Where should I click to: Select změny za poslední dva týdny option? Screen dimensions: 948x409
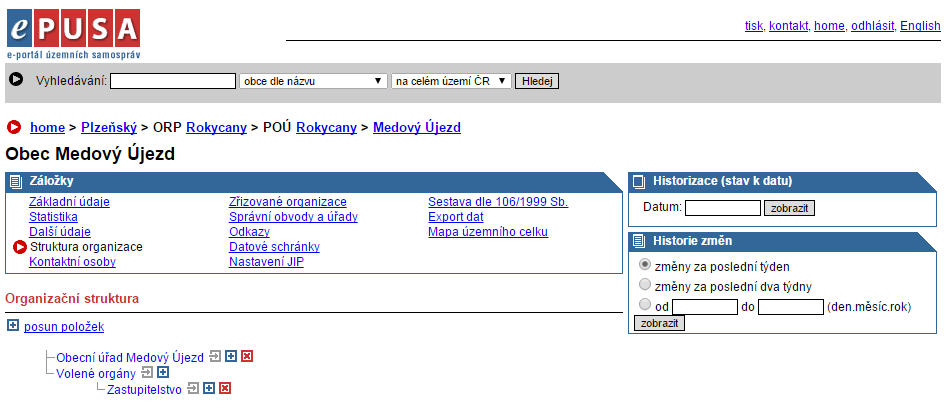pos(645,285)
